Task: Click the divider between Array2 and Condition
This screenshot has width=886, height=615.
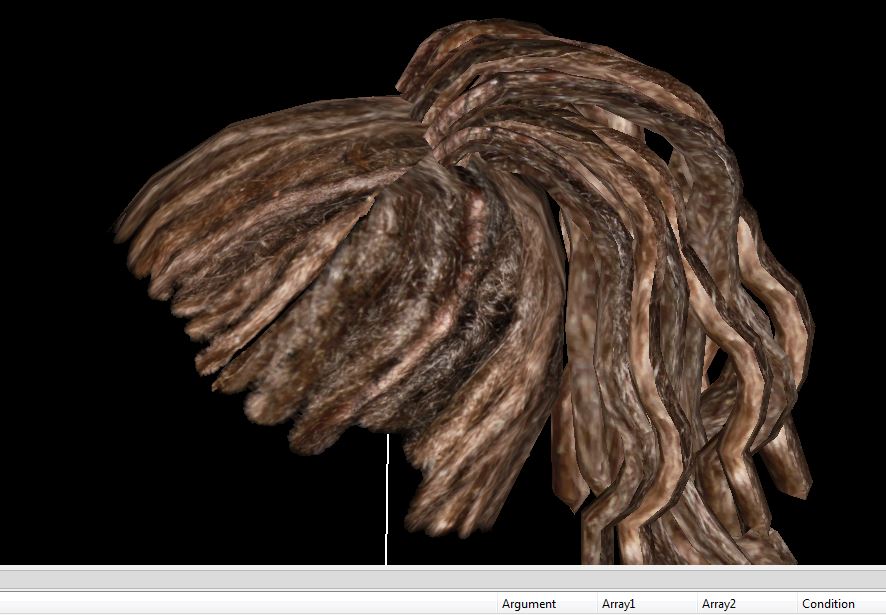Action: [797, 604]
